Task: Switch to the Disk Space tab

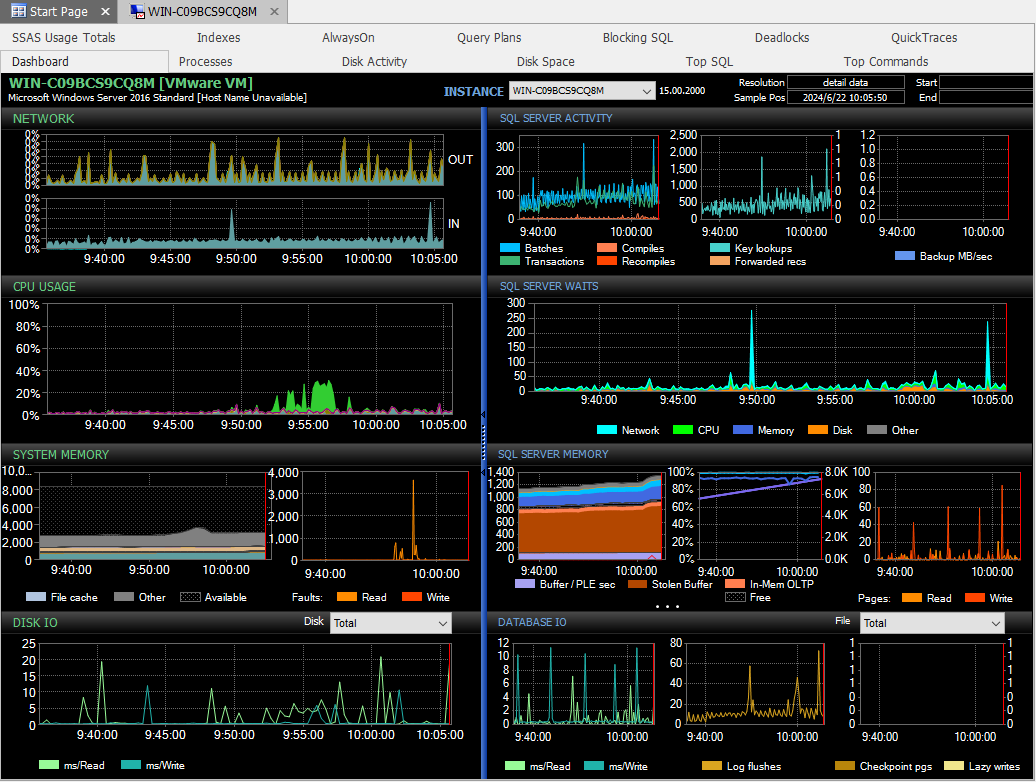Action: [x=545, y=61]
